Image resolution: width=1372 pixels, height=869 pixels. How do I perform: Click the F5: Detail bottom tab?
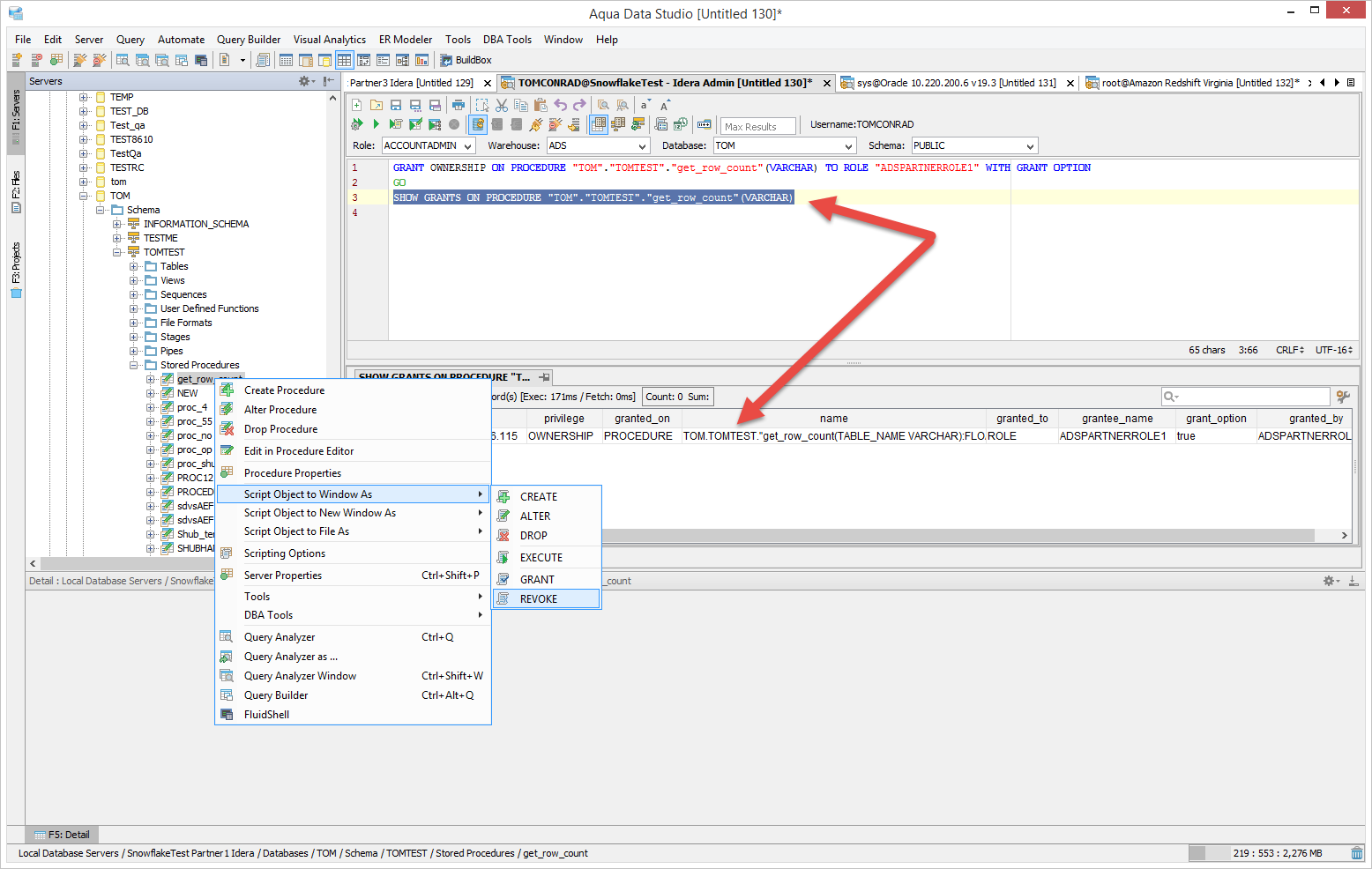[62, 835]
